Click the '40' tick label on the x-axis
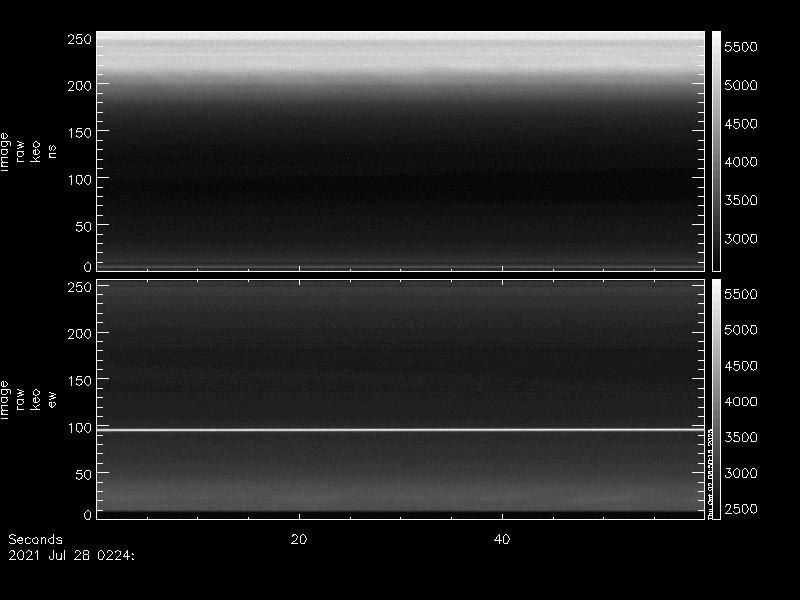This screenshot has width=800, height=600. [x=503, y=539]
